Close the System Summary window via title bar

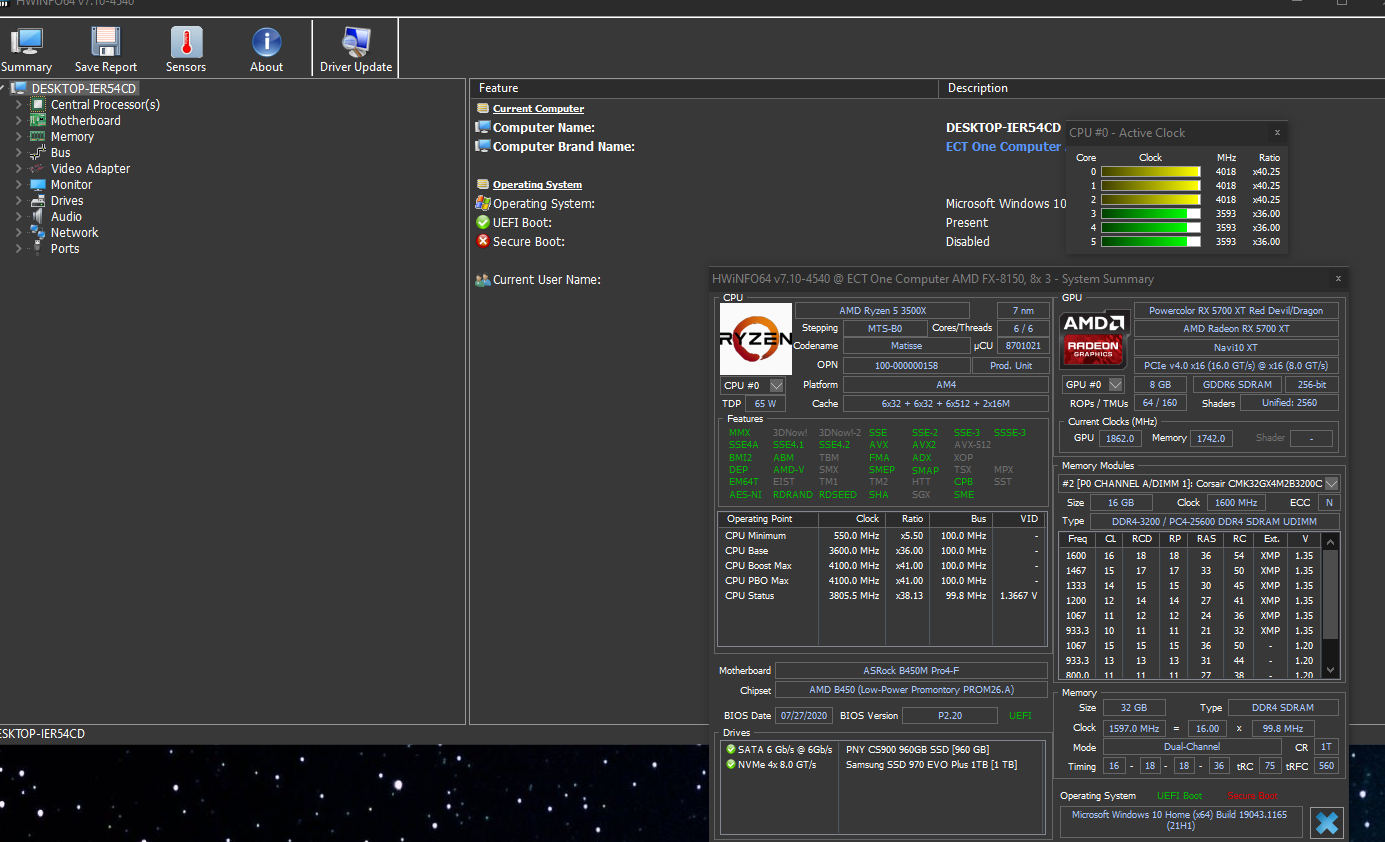pyautogui.click(x=1338, y=279)
